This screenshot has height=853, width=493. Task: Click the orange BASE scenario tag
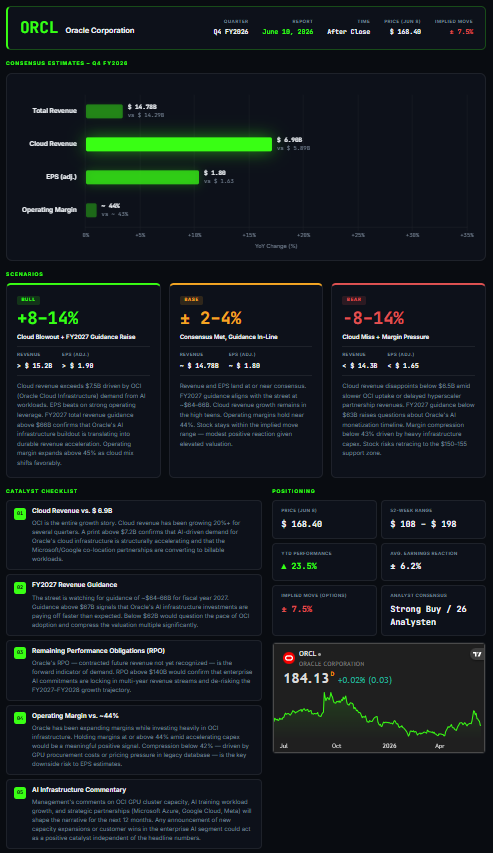[191, 300]
